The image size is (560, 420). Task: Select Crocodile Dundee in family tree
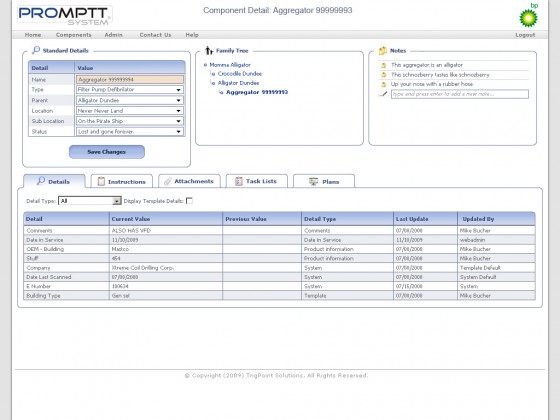240,74
